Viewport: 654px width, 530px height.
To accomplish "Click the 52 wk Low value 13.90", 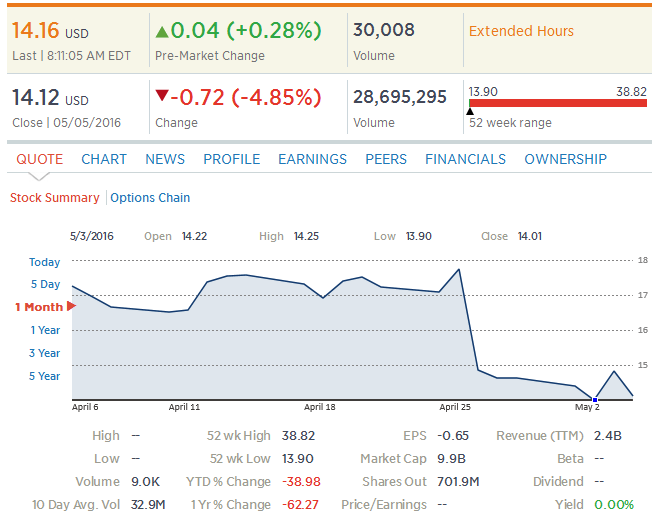I will 297,459.
